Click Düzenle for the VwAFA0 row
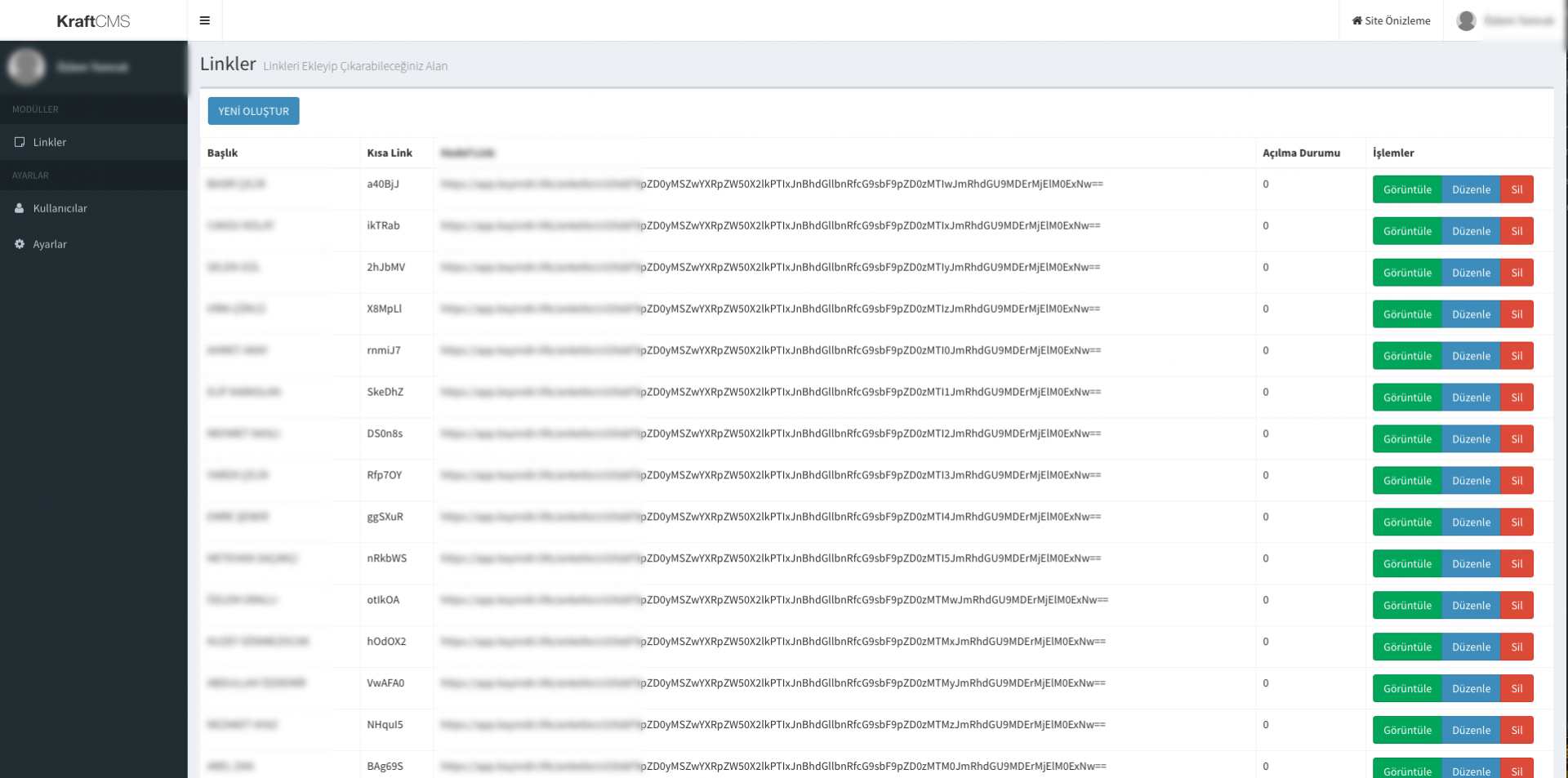Screen dimensions: 1568x778 [x=1471, y=689]
